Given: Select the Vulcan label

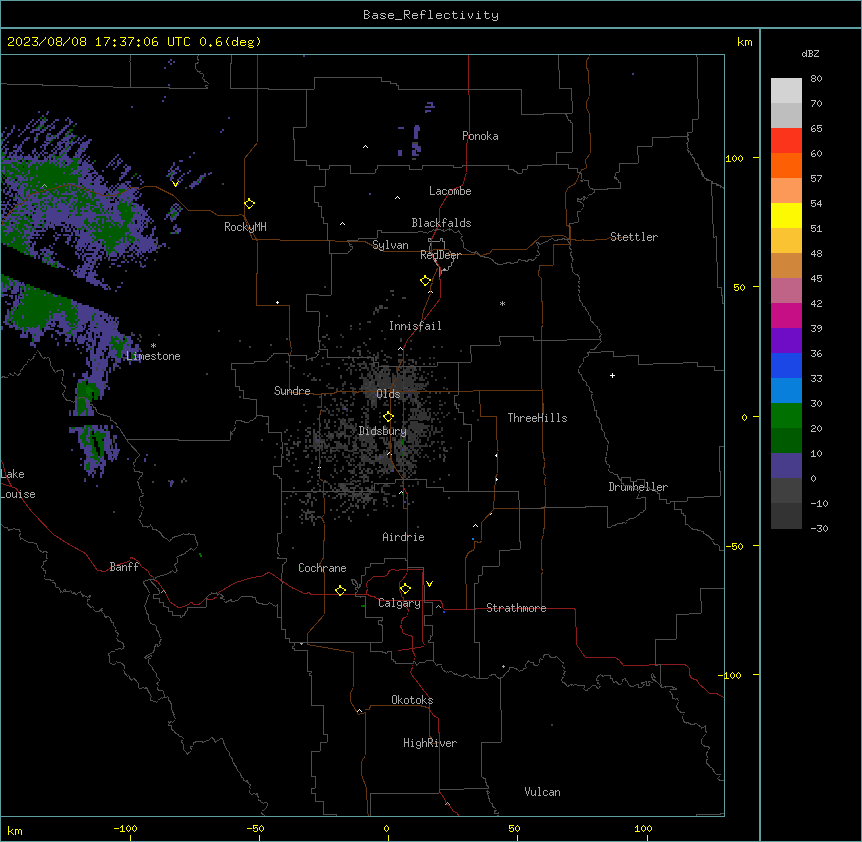Looking at the screenshot, I should (x=543, y=792).
